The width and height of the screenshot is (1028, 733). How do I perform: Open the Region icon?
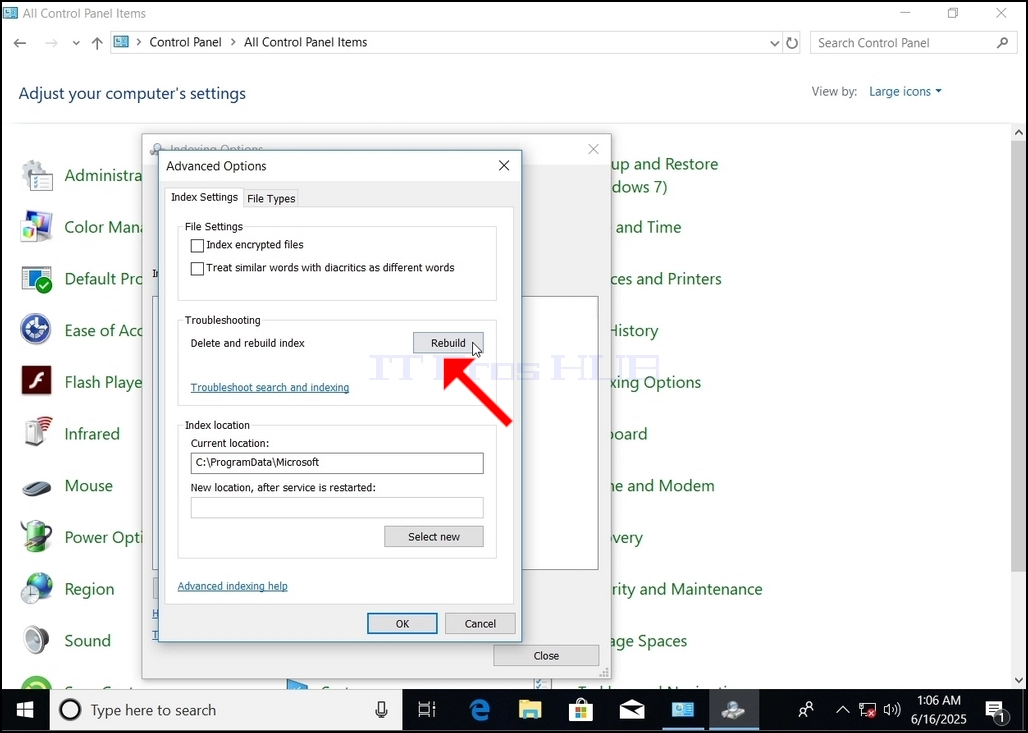37,589
